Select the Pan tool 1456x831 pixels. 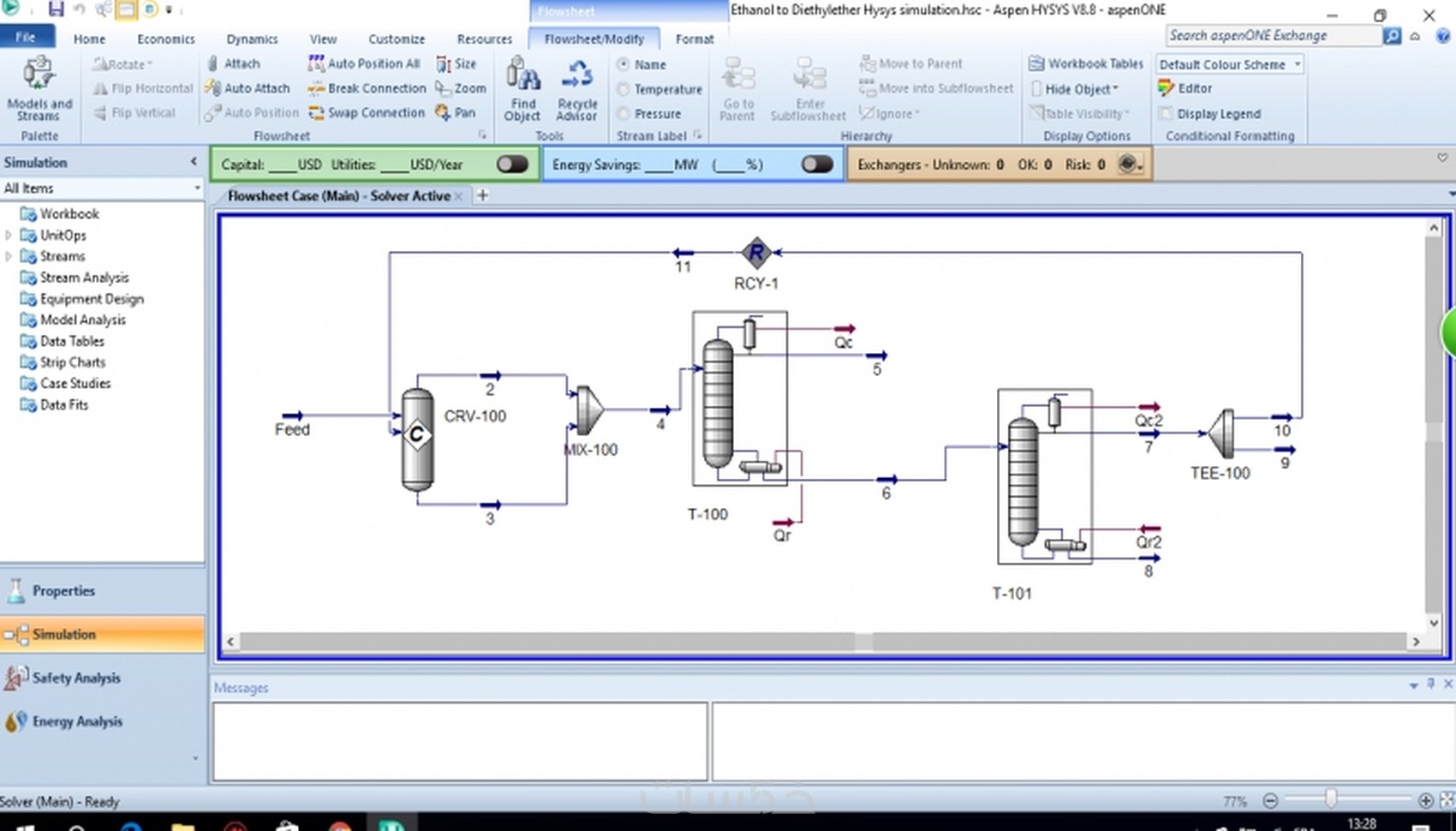(455, 112)
